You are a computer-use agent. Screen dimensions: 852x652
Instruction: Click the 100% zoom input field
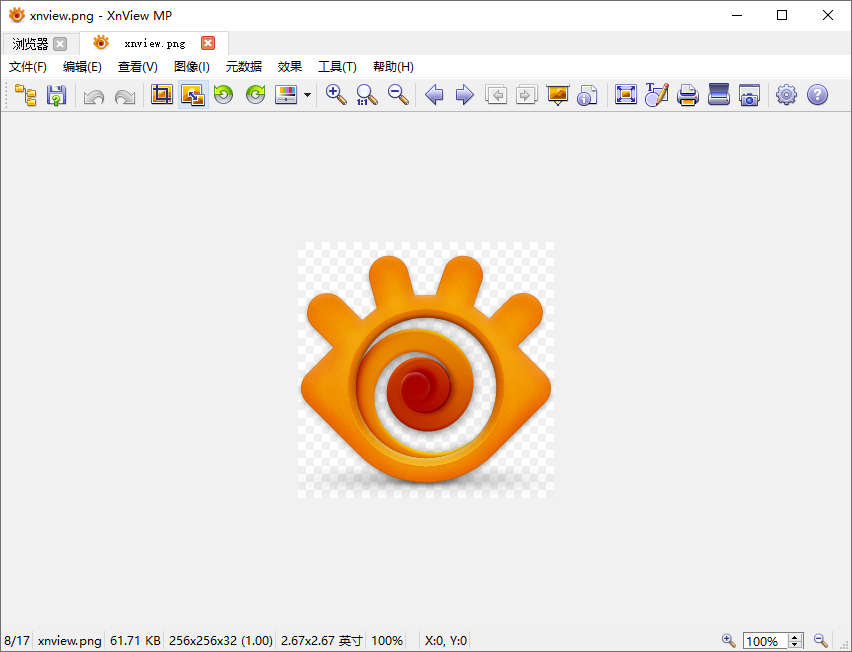766,641
